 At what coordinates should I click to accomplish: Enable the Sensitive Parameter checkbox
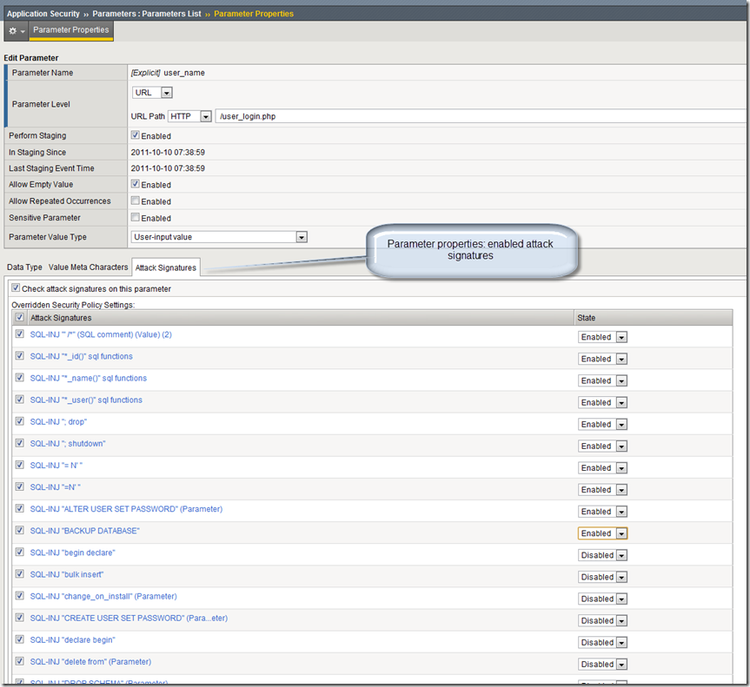pyautogui.click(x=136, y=217)
